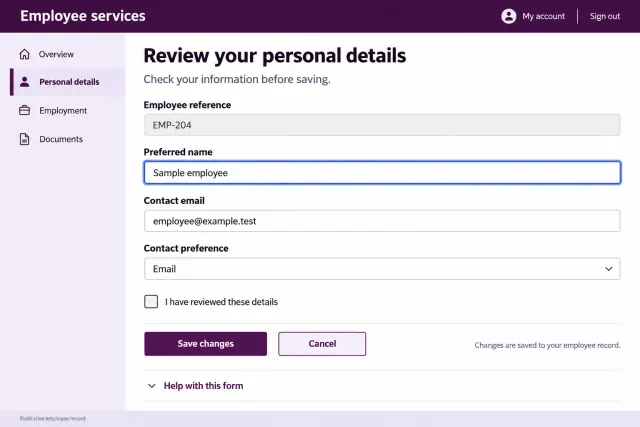Click the Employee services header title
The image size is (640, 427).
pyautogui.click(x=83, y=16)
